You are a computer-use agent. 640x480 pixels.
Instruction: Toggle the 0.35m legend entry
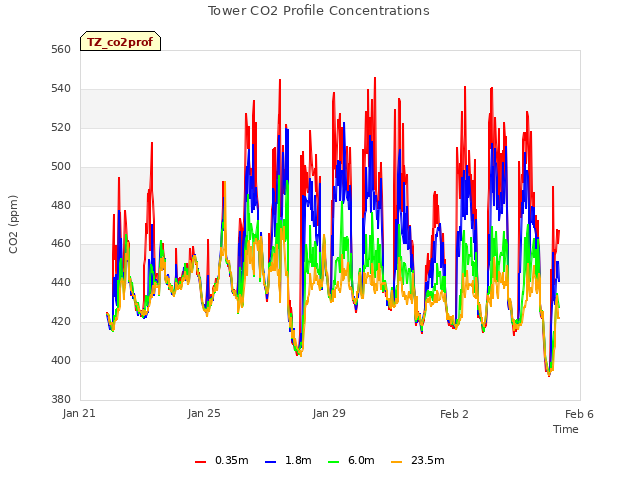point(222,460)
